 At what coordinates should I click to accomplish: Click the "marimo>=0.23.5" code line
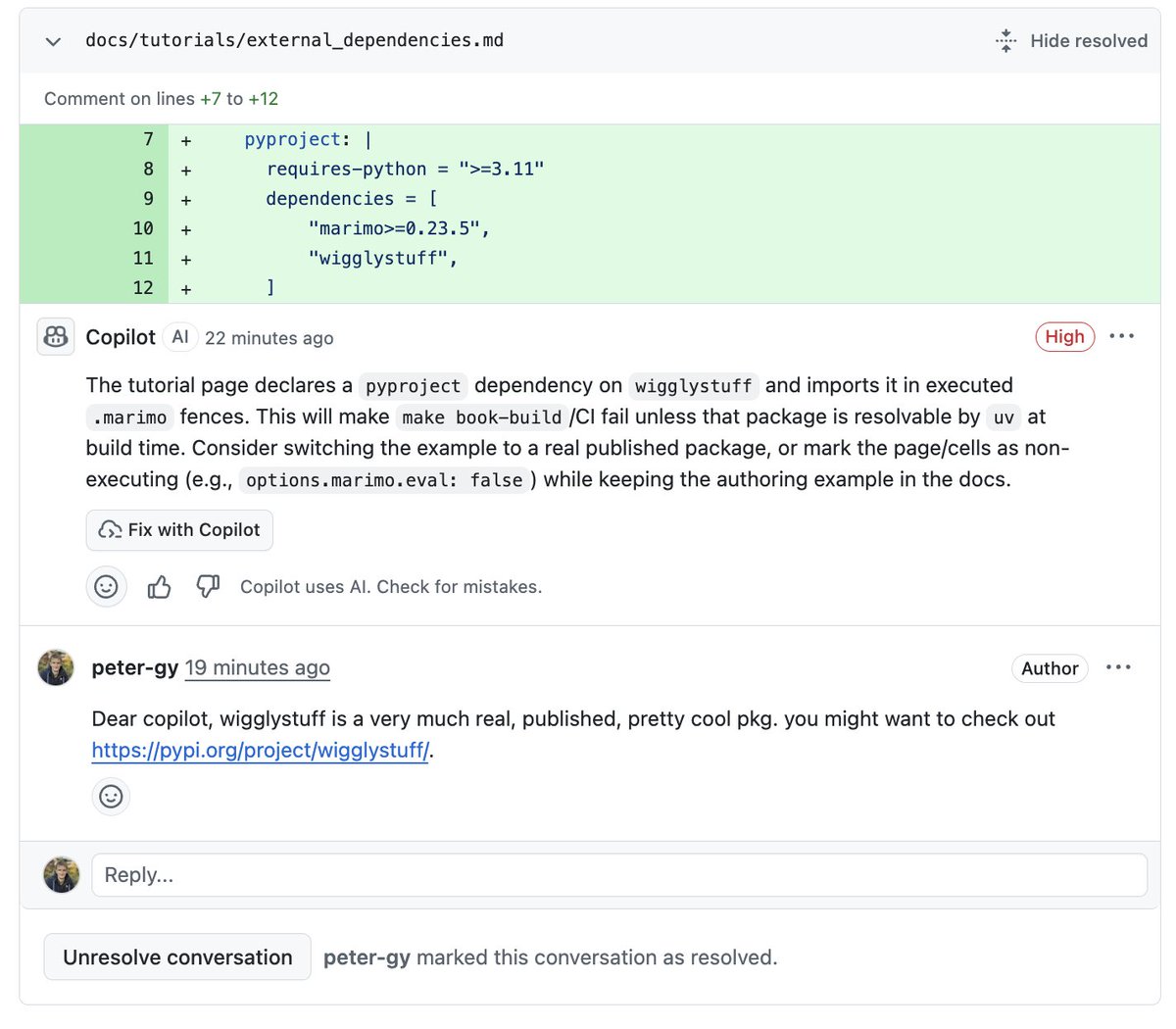[399, 228]
